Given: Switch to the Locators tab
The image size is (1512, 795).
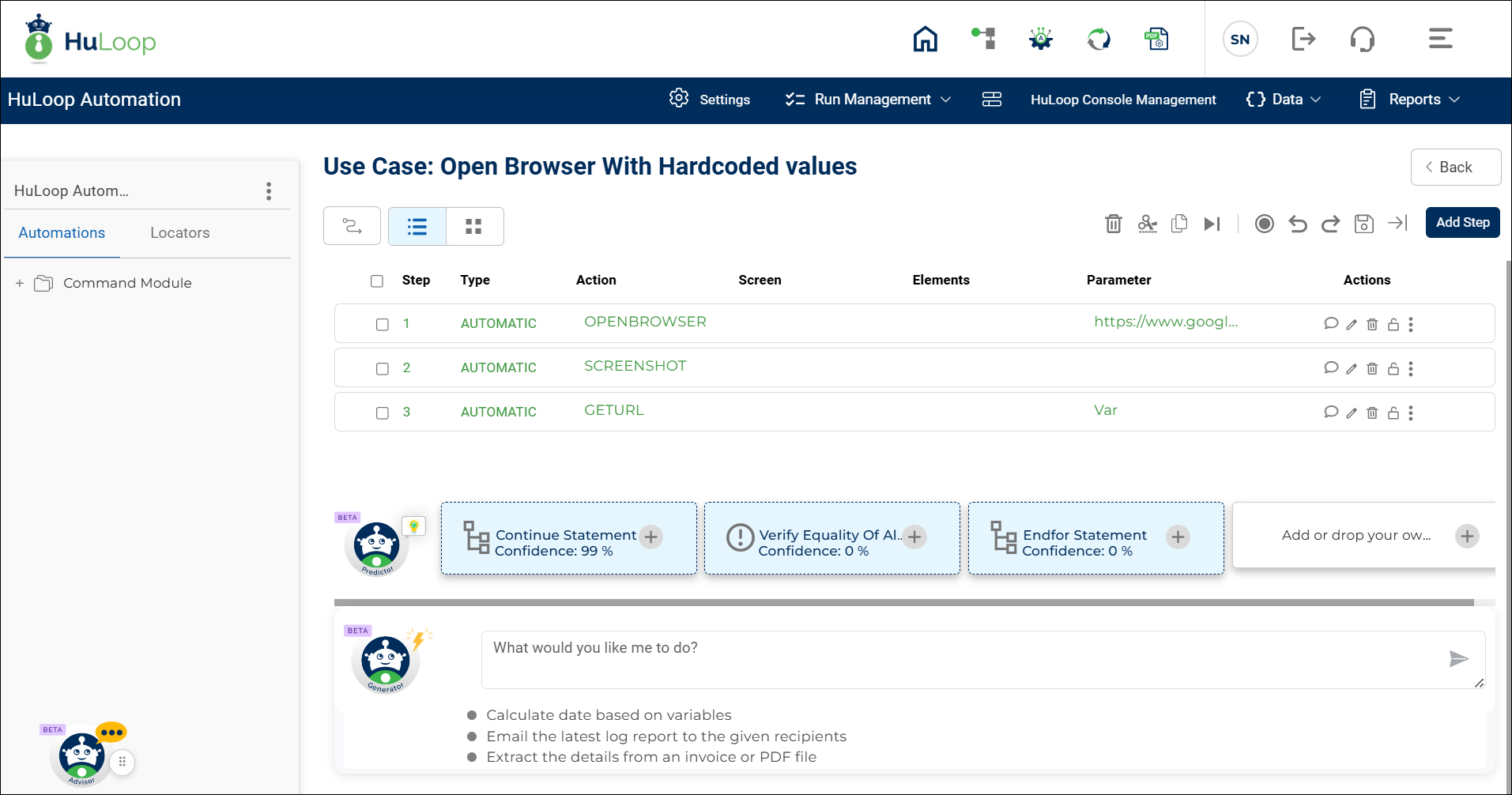Looking at the screenshot, I should [x=179, y=233].
